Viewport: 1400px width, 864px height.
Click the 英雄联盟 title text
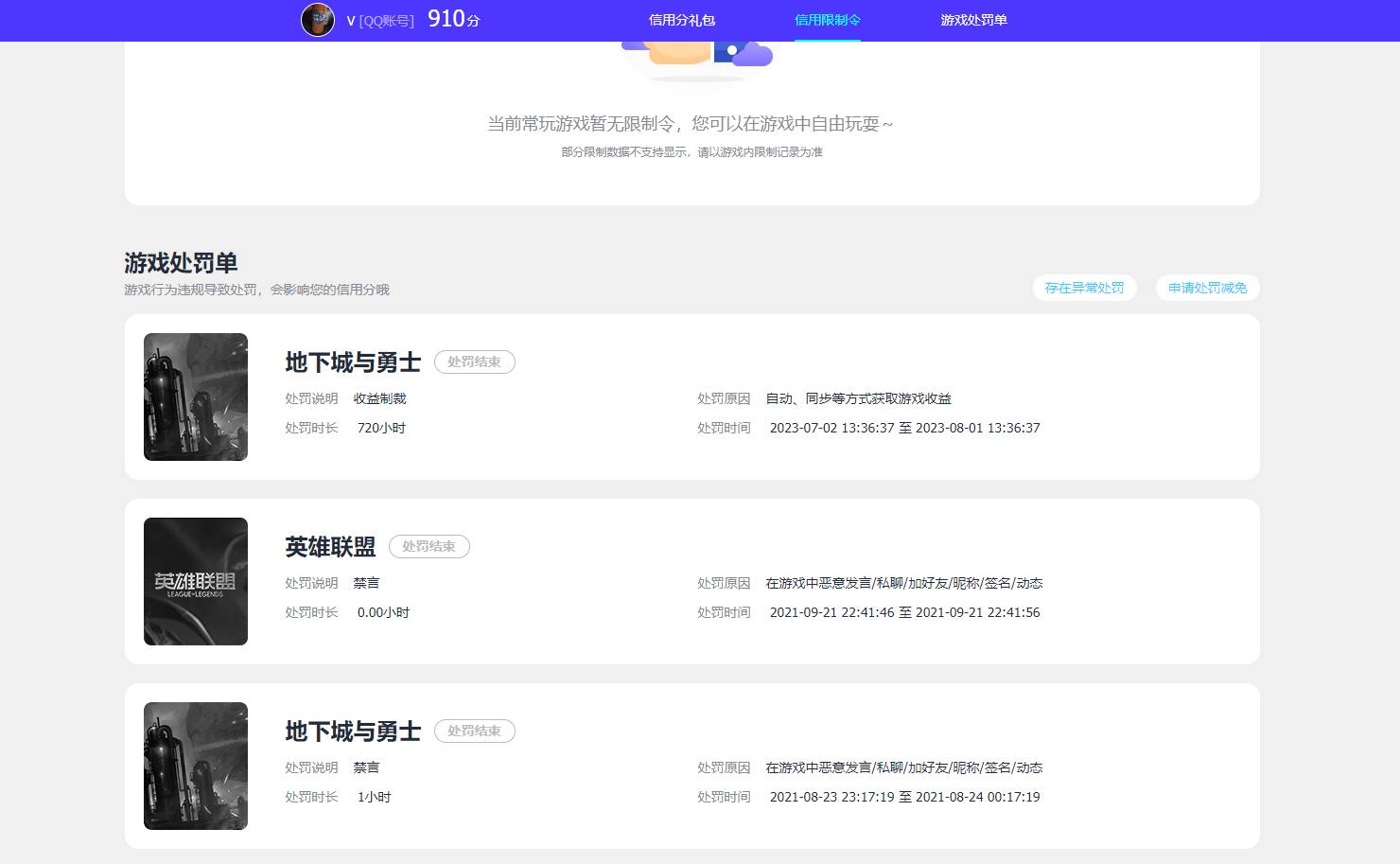coord(329,546)
